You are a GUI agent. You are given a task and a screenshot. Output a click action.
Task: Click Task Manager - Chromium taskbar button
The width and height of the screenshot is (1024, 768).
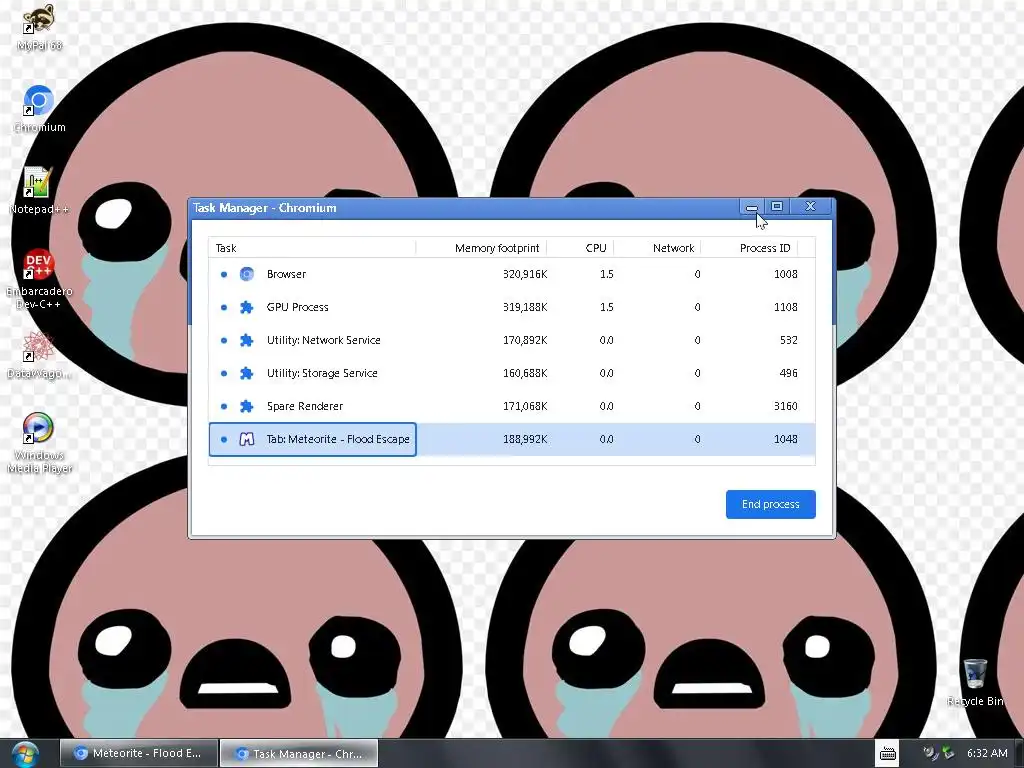click(x=298, y=753)
